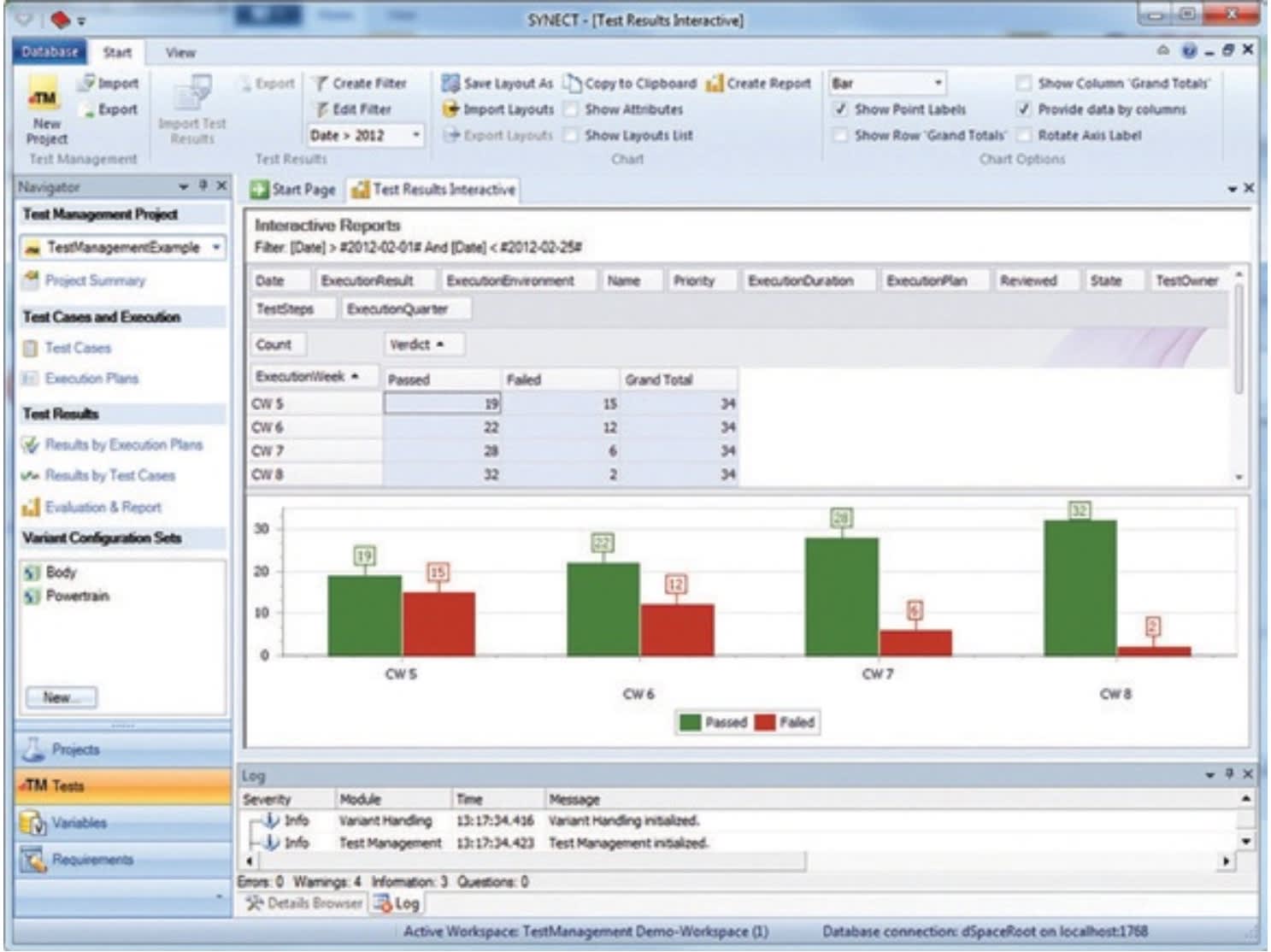The height and width of the screenshot is (952, 1271).
Task: Open the View ribbon tab
Action: point(180,52)
